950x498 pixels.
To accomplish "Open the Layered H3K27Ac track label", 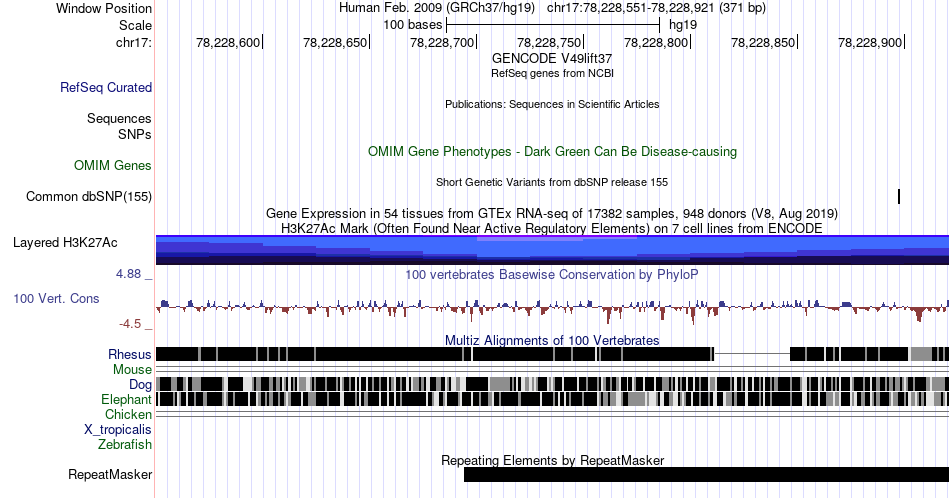I will click(65, 242).
